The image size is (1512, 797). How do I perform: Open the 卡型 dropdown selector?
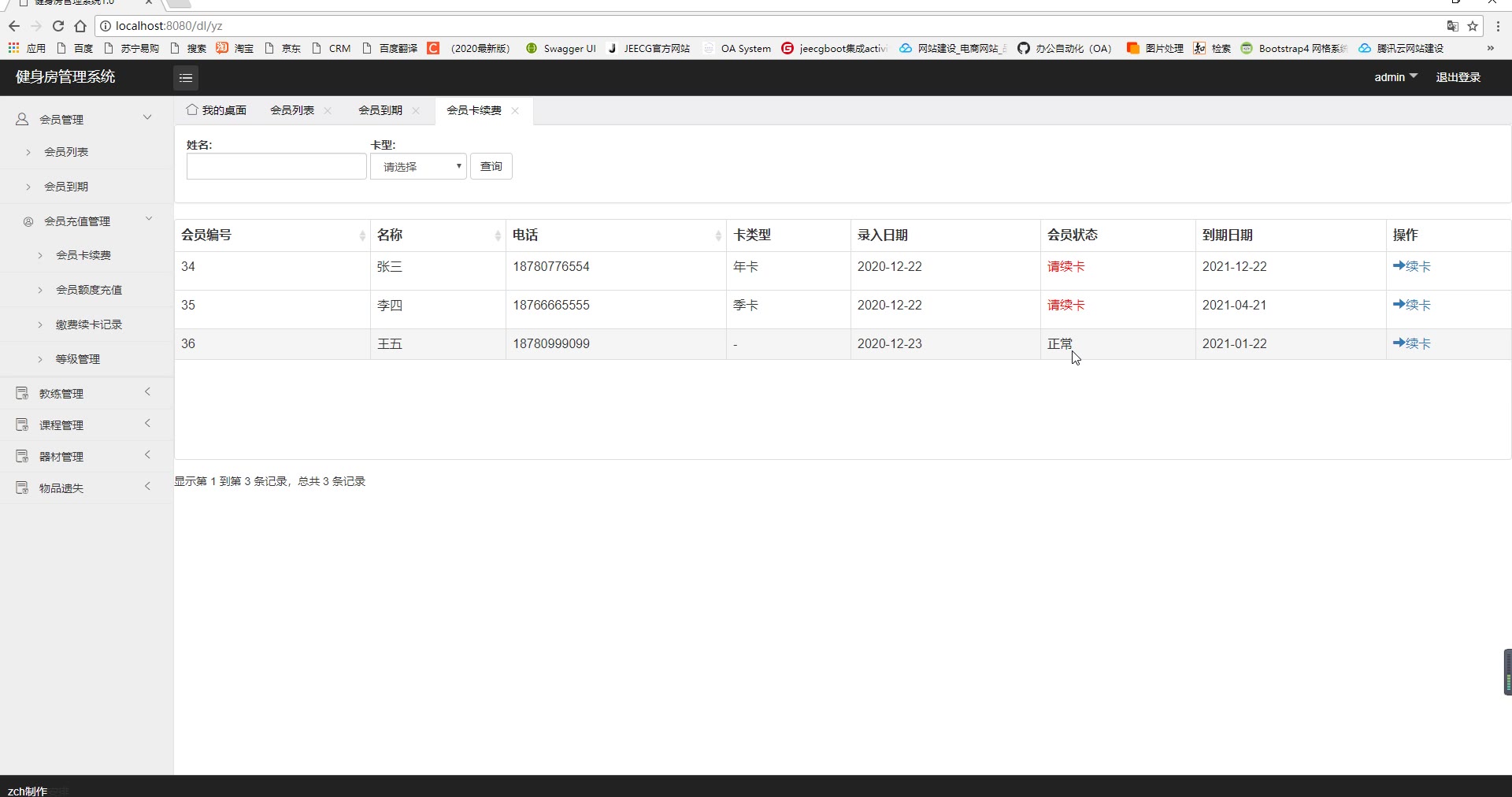click(x=418, y=166)
